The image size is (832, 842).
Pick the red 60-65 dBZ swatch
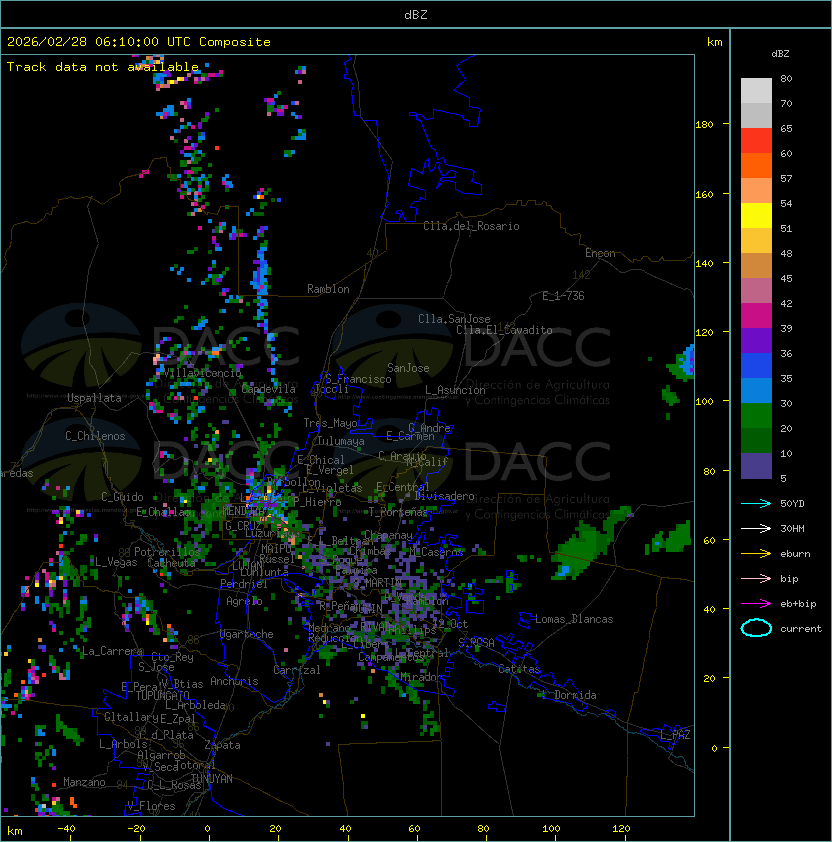tap(756, 141)
